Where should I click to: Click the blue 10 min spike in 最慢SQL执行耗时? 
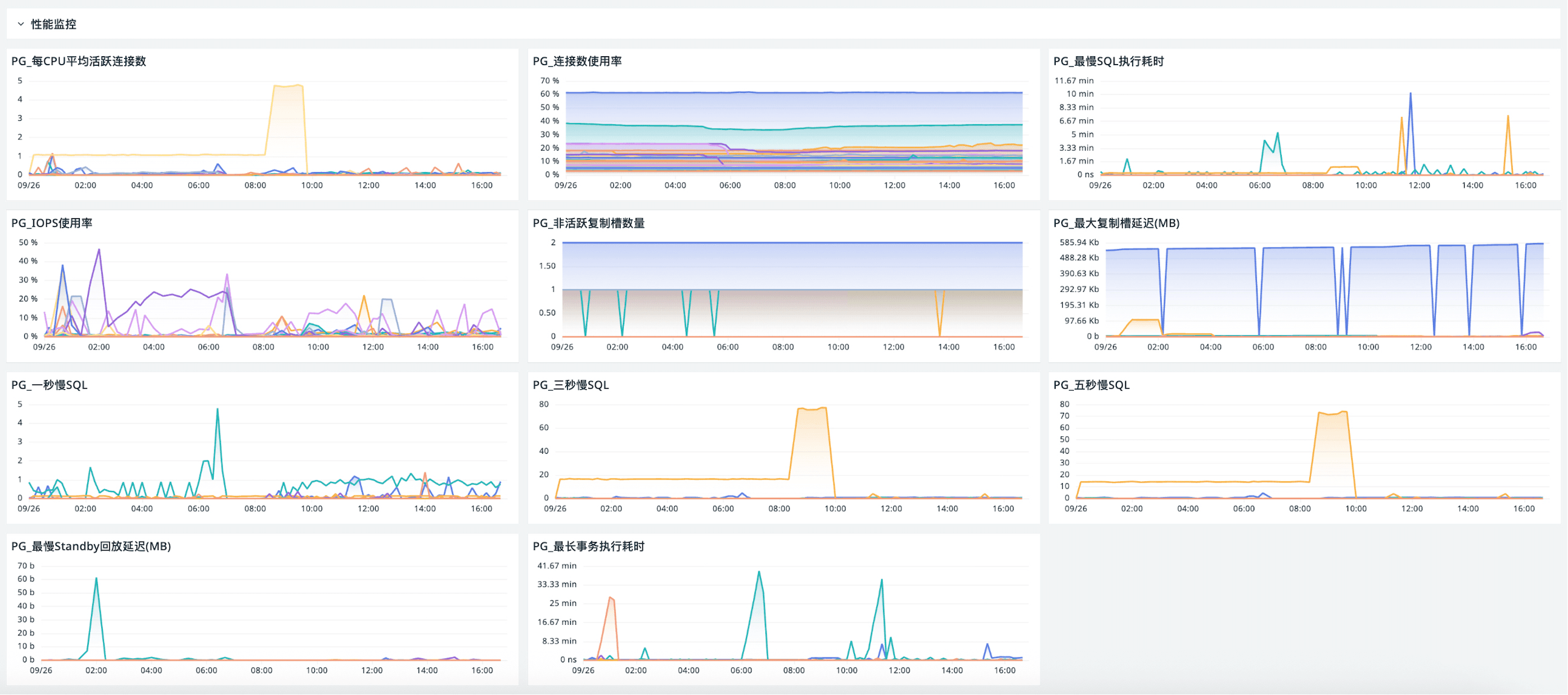1410,94
